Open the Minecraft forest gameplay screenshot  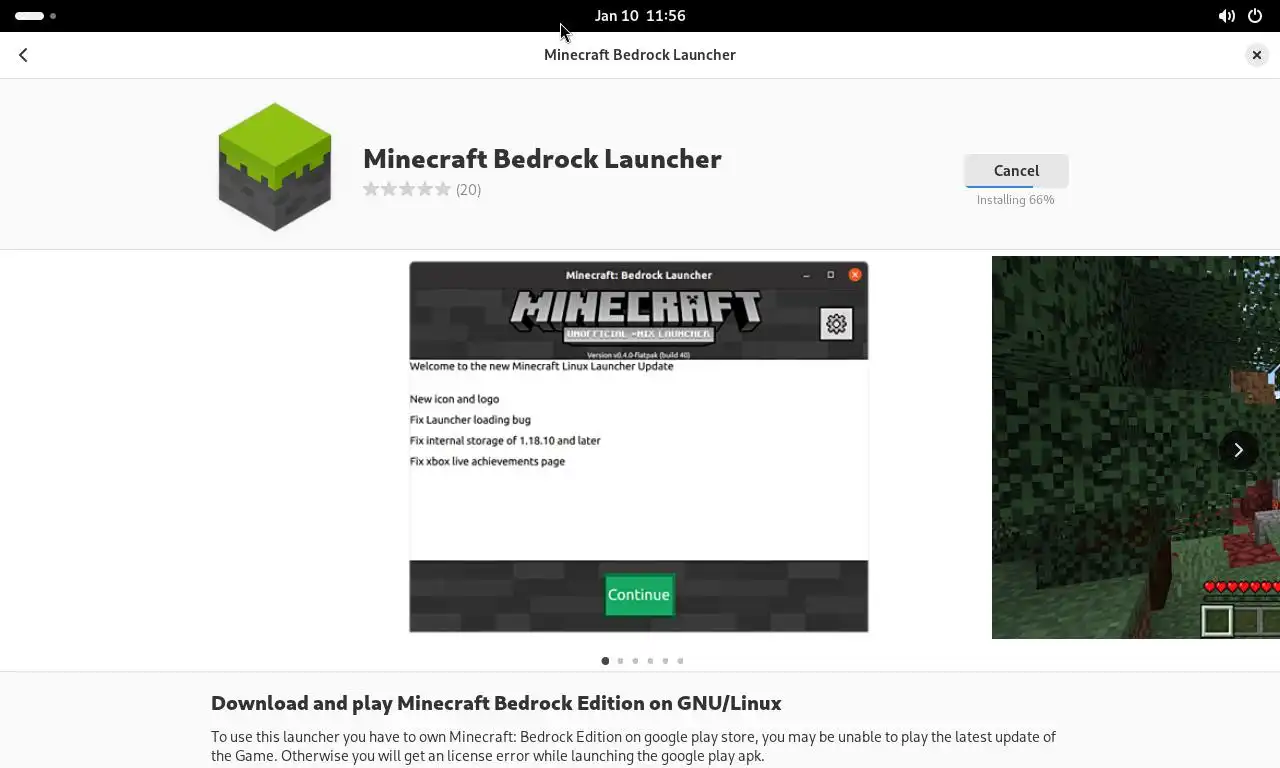point(1136,447)
